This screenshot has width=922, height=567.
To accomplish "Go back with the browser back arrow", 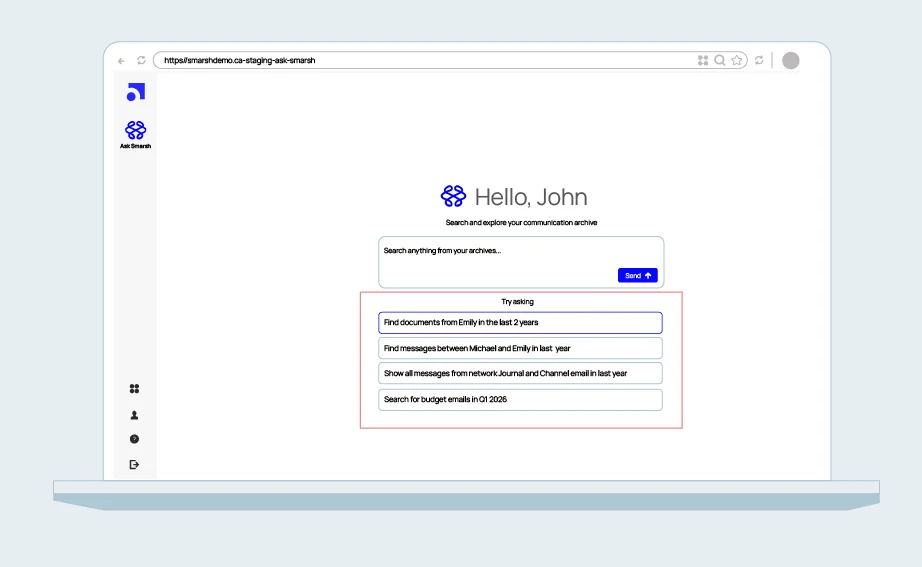I will tap(121, 61).
